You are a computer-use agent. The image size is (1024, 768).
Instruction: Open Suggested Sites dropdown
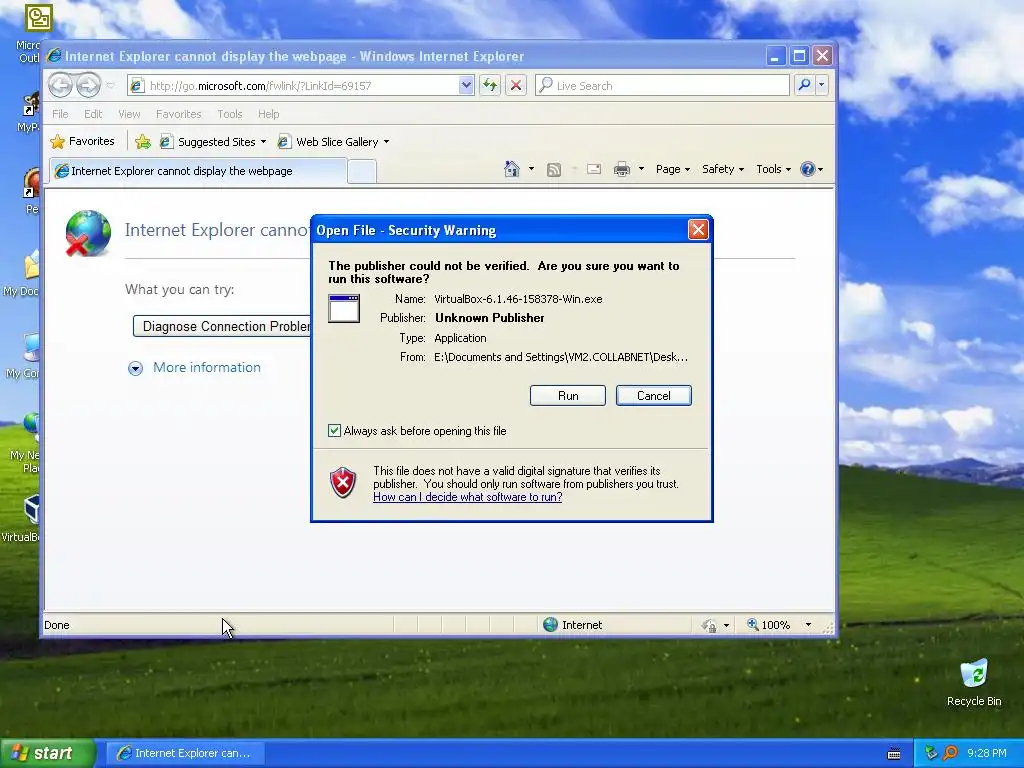(x=213, y=142)
